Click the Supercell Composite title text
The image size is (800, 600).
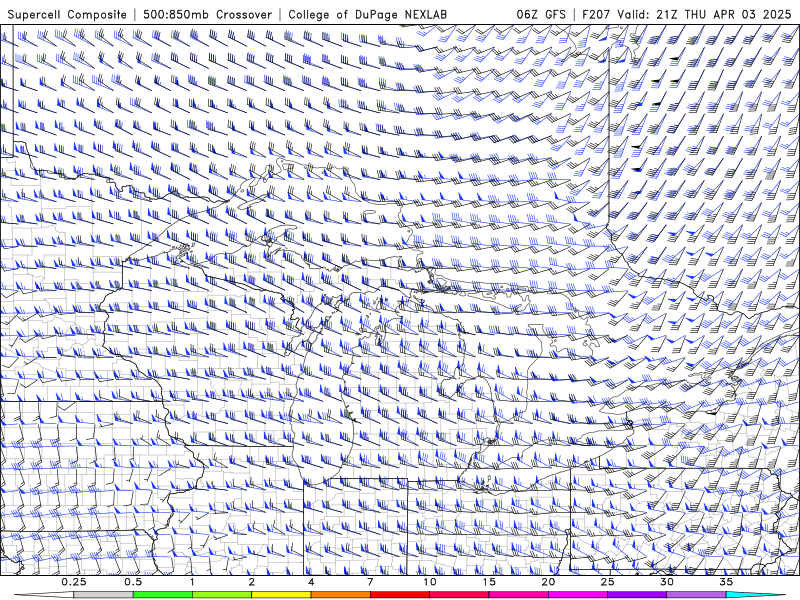tap(67, 14)
